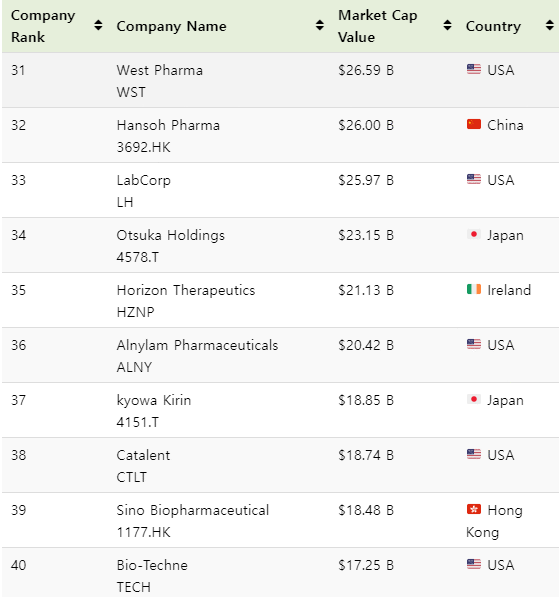The width and height of the screenshot is (559, 597).
Task: Select Horizon Therapeutics company name
Action: click(186, 291)
